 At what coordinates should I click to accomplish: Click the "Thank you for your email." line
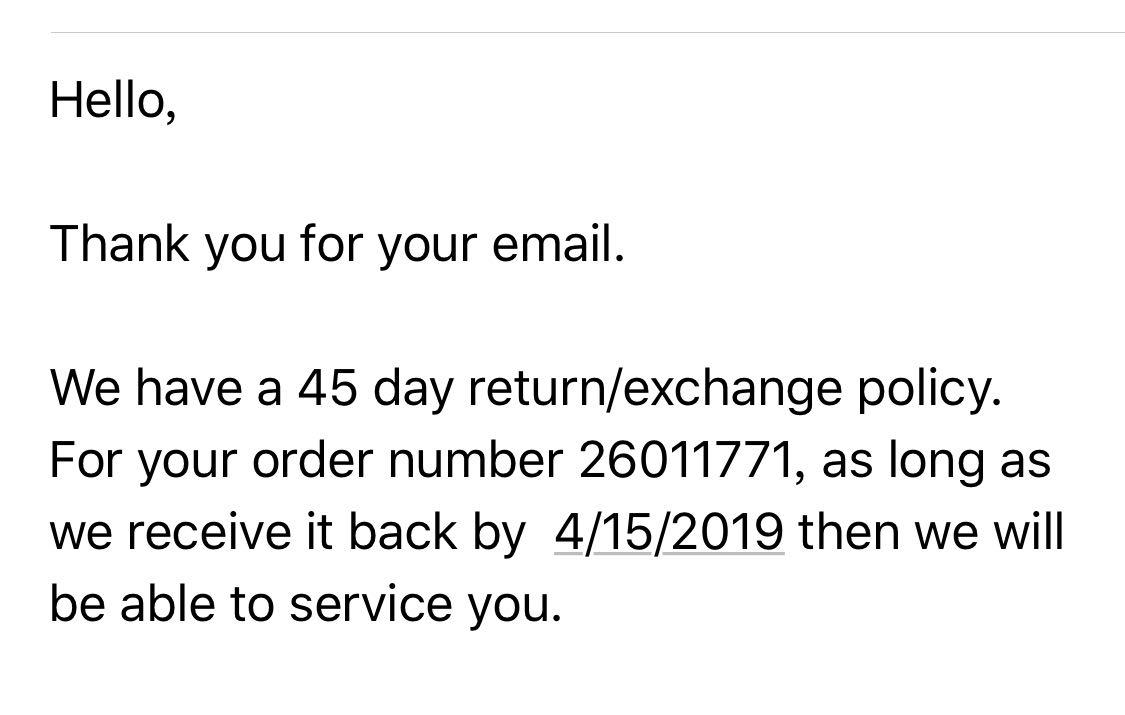337,244
